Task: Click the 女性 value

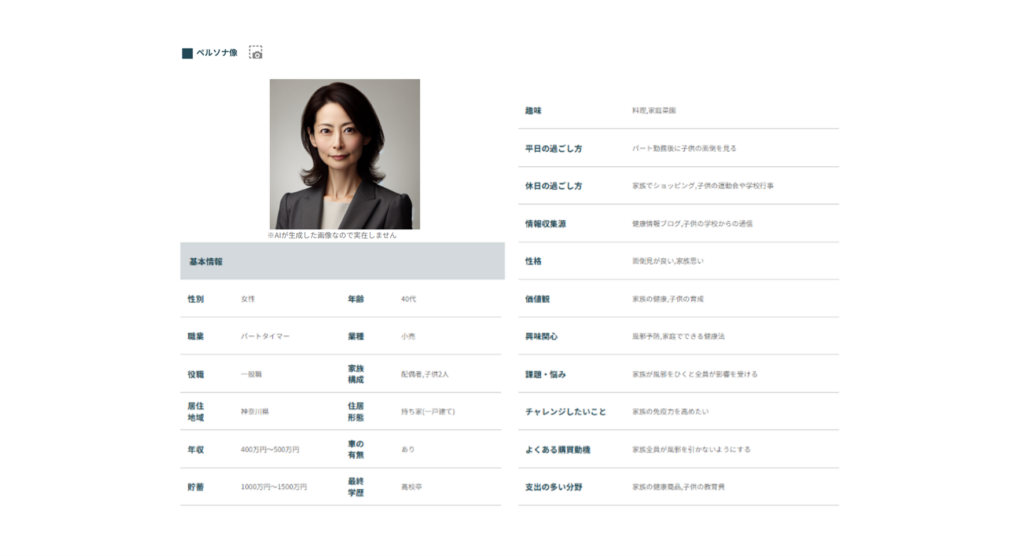Action: 248,299
